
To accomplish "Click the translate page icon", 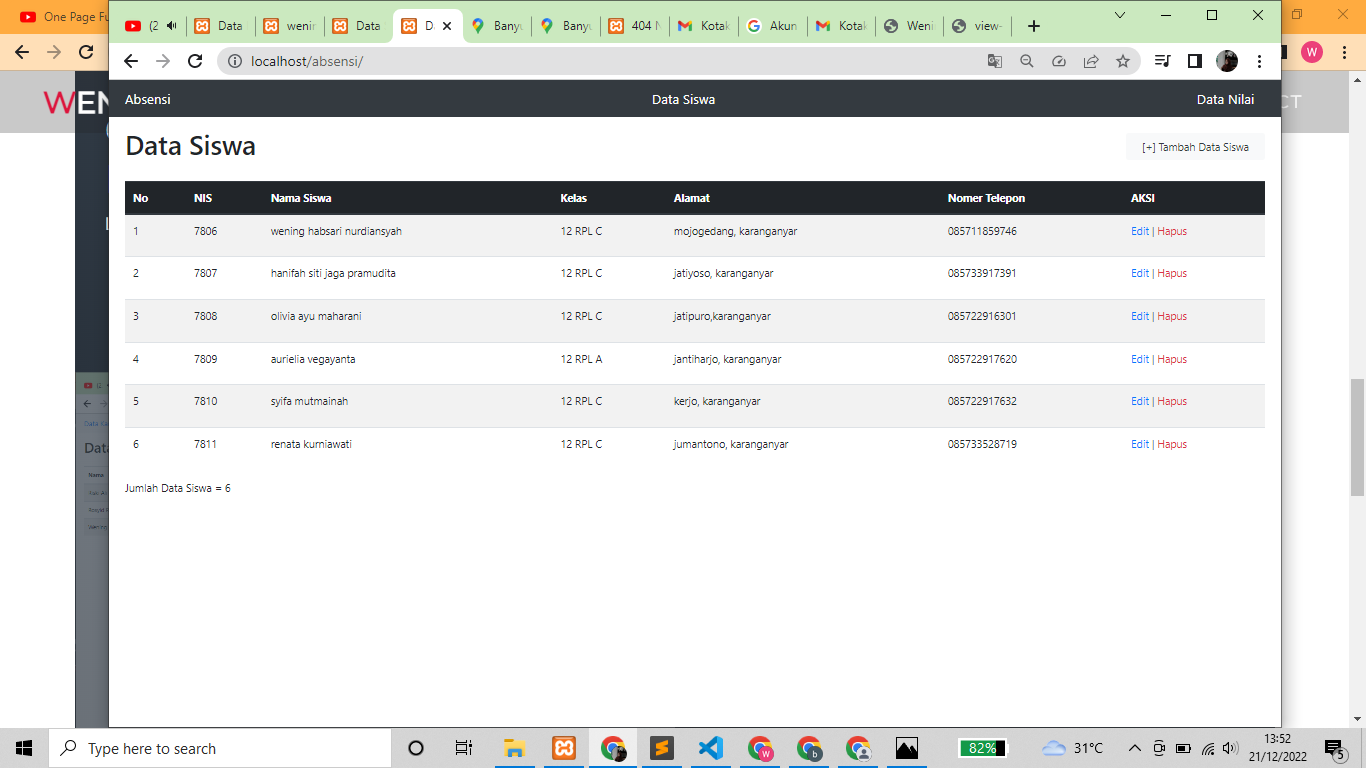I will tap(994, 61).
